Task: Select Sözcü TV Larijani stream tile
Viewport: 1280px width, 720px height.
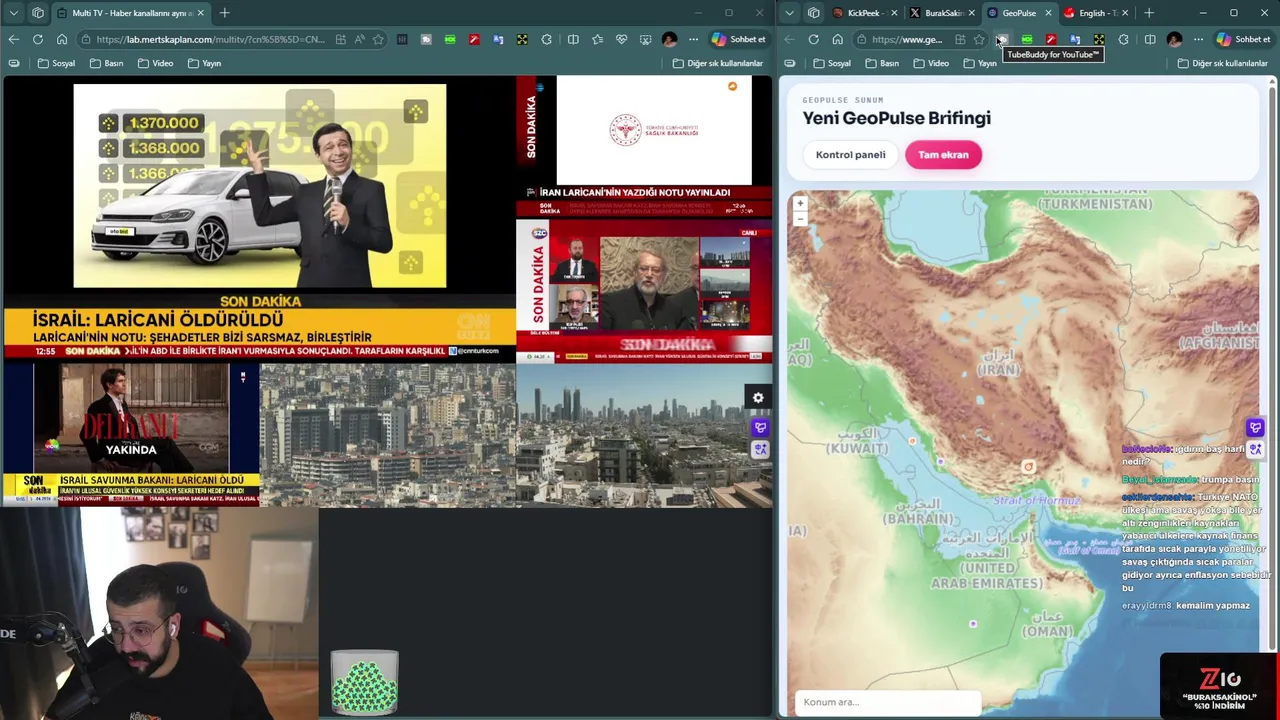Action: [x=644, y=292]
